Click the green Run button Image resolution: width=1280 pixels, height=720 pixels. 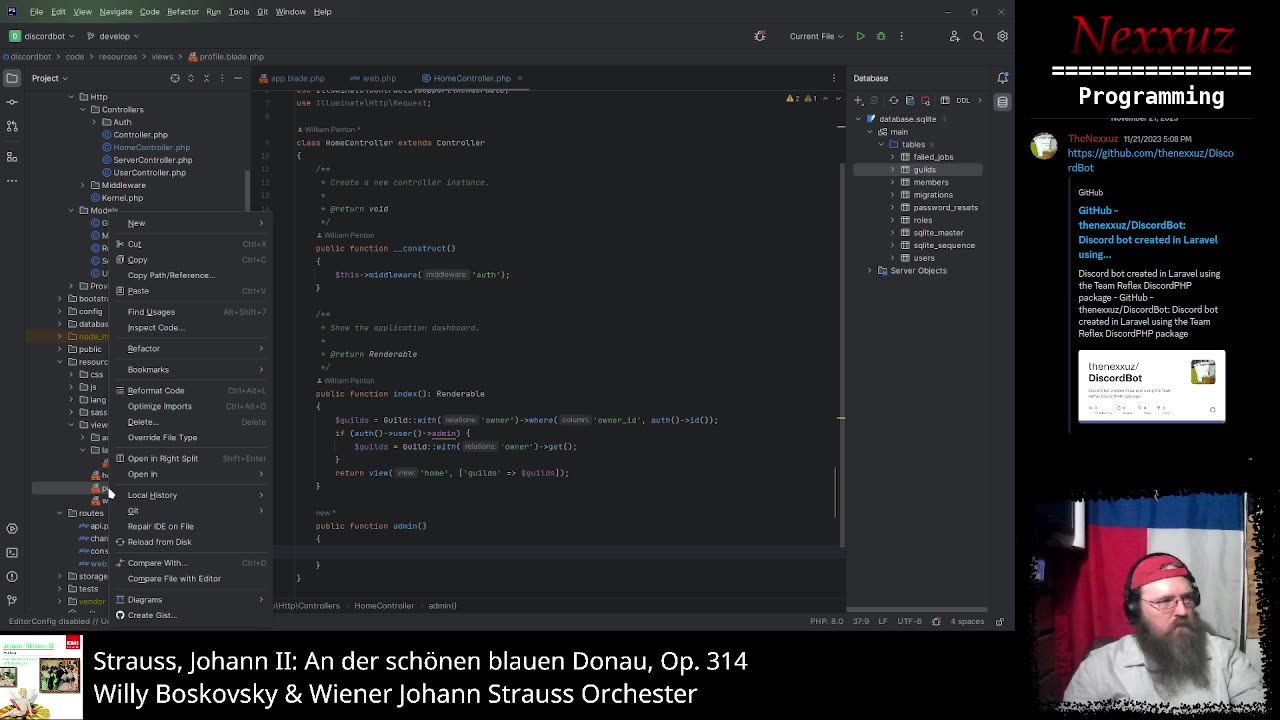click(x=860, y=36)
